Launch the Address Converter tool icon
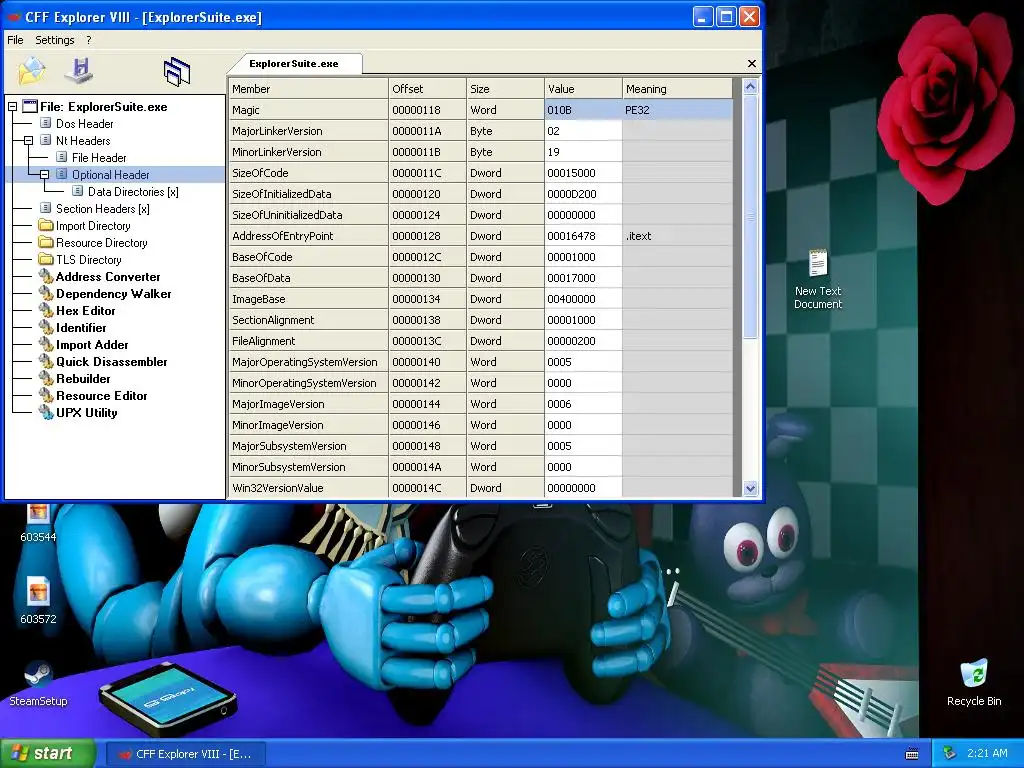Image resolution: width=1024 pixels, height=768 pixels. click(x=46, y=276)
